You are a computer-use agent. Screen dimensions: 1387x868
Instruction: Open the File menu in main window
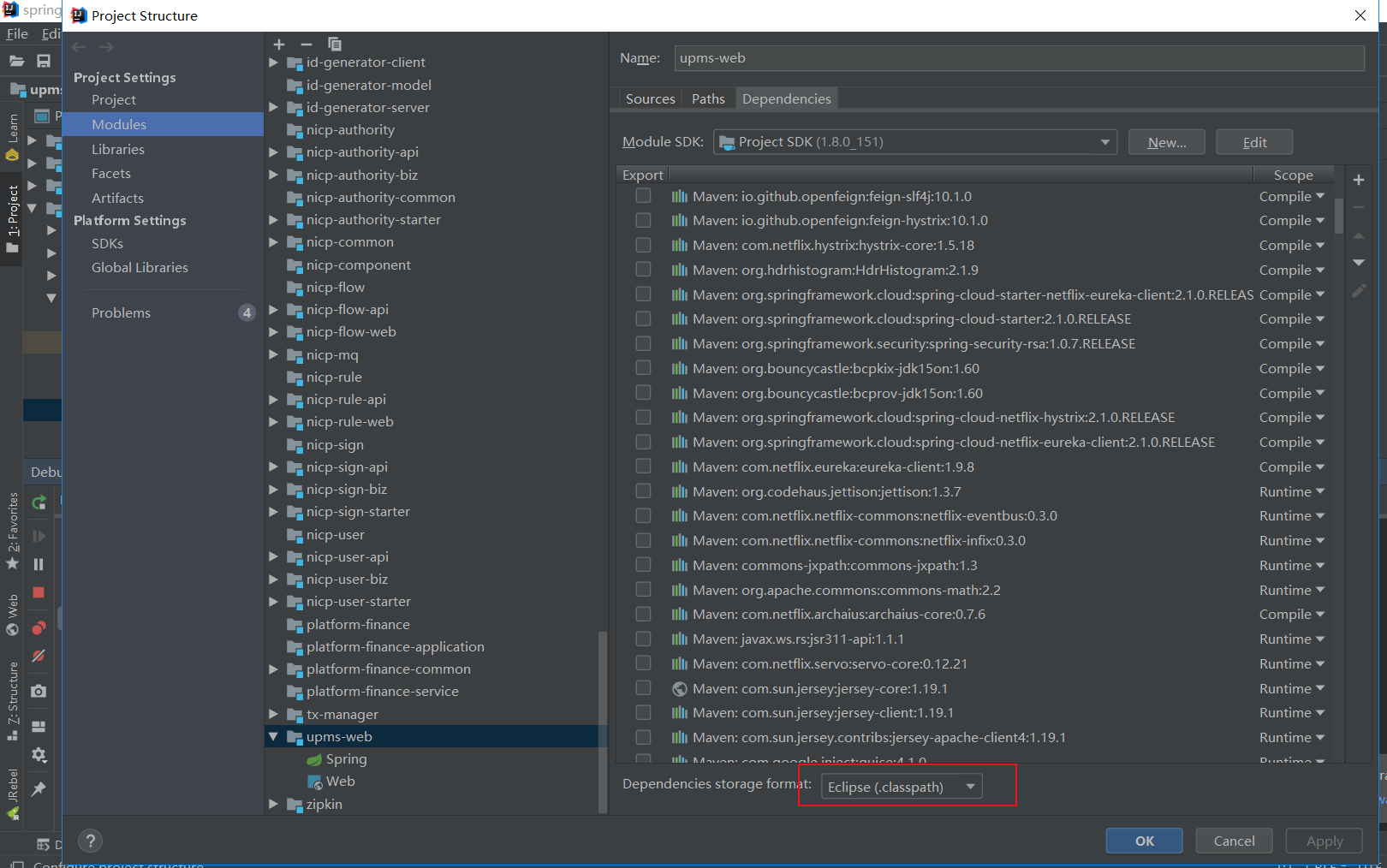17,34
